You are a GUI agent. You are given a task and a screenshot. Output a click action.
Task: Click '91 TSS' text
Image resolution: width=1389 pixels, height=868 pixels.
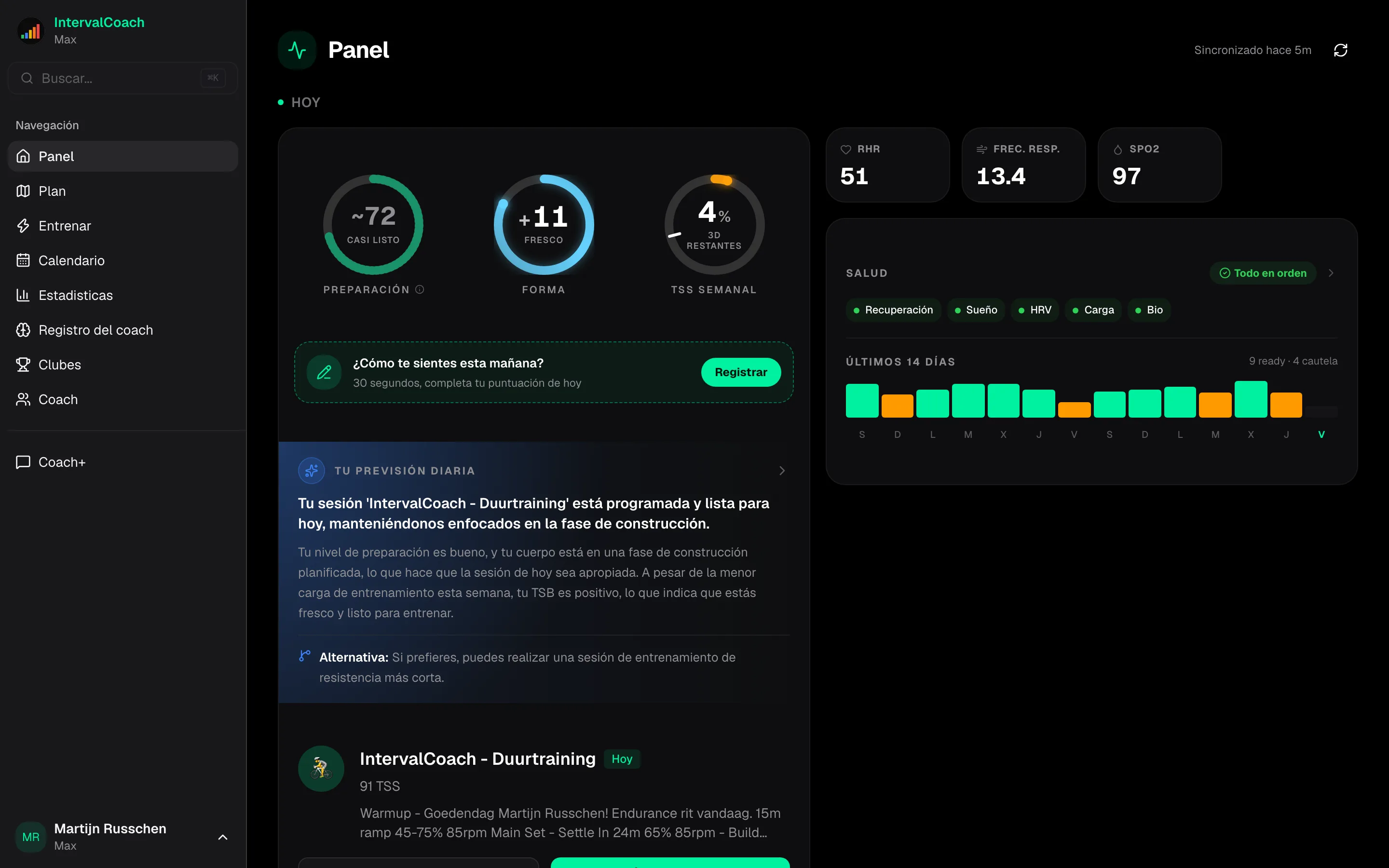coord(380,786)
